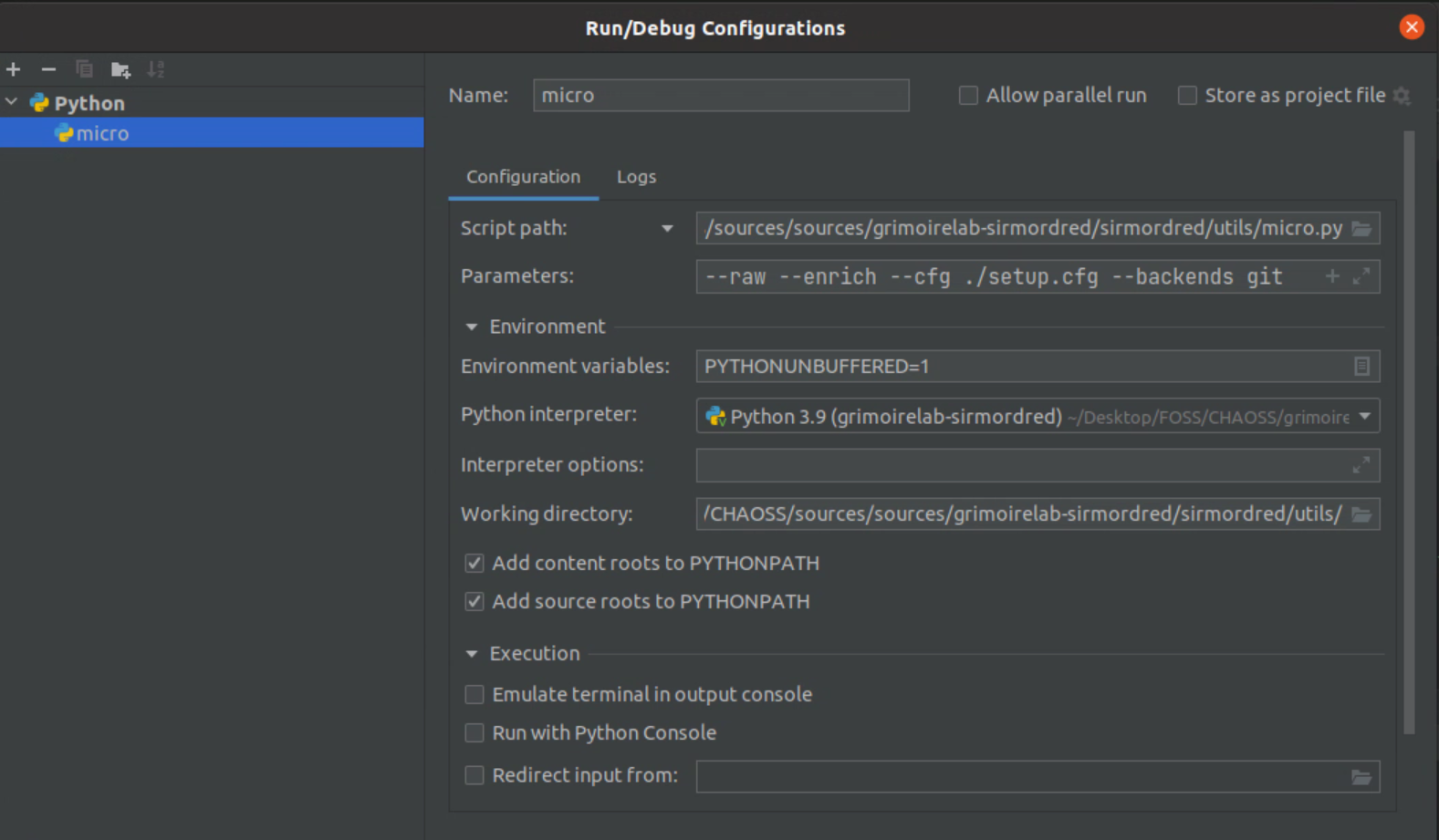This screenshot has width=1439, height=840.
Task: Expand the Parameters field editor
Action: click(1361, 276)
